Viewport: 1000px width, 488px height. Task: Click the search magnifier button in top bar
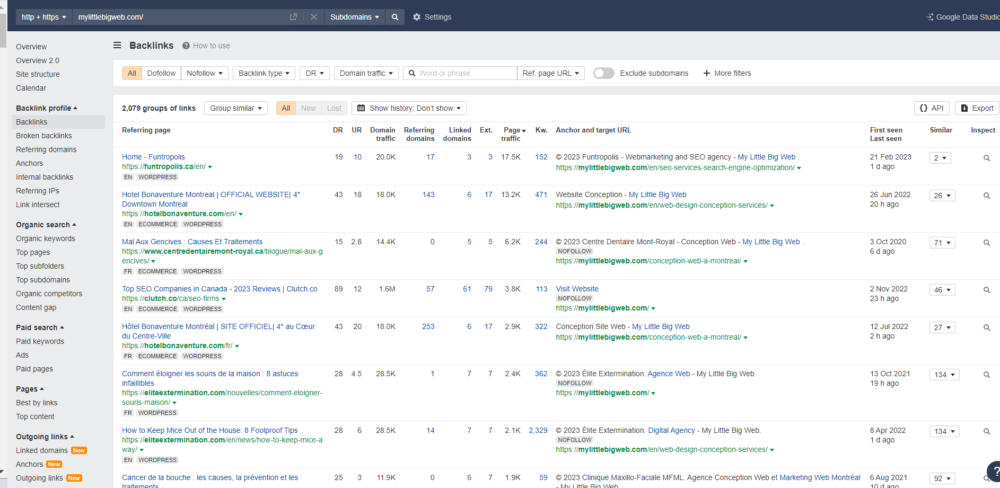[395, 17]
